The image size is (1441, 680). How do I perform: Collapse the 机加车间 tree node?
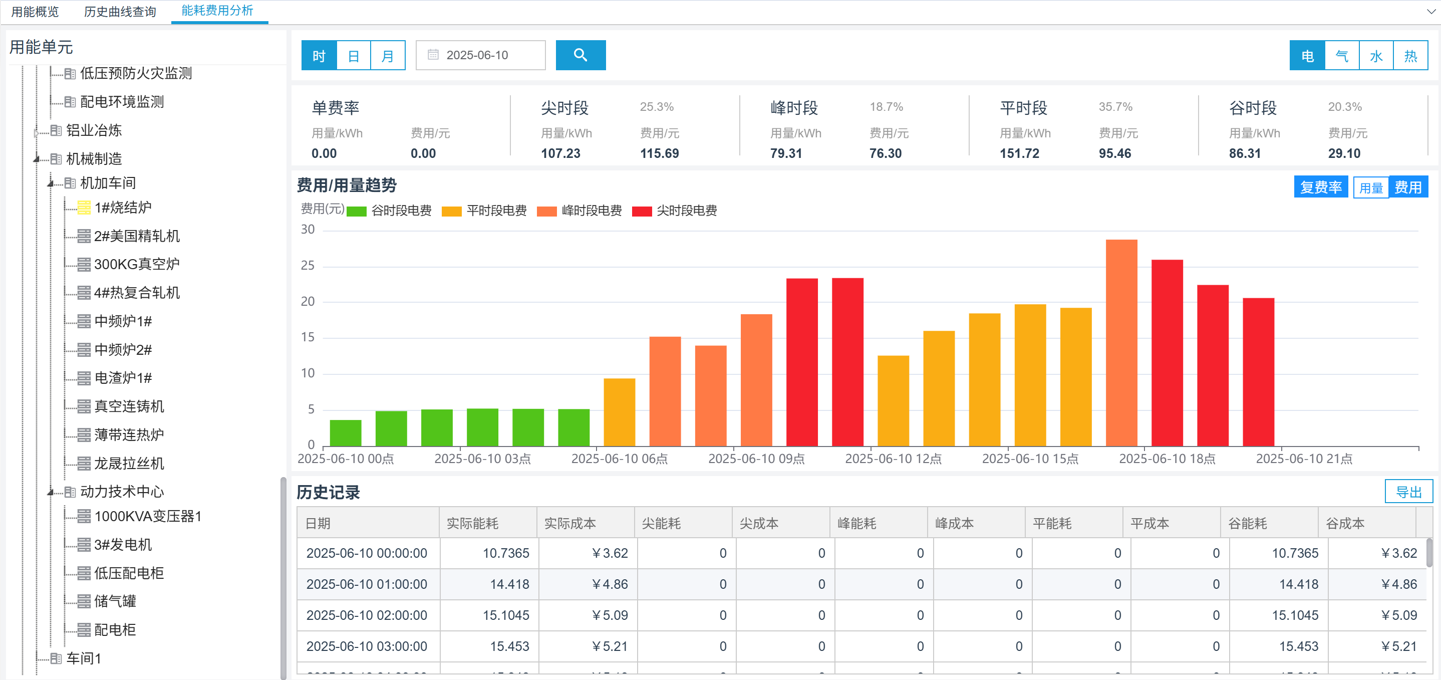click(x=51, y=184)
